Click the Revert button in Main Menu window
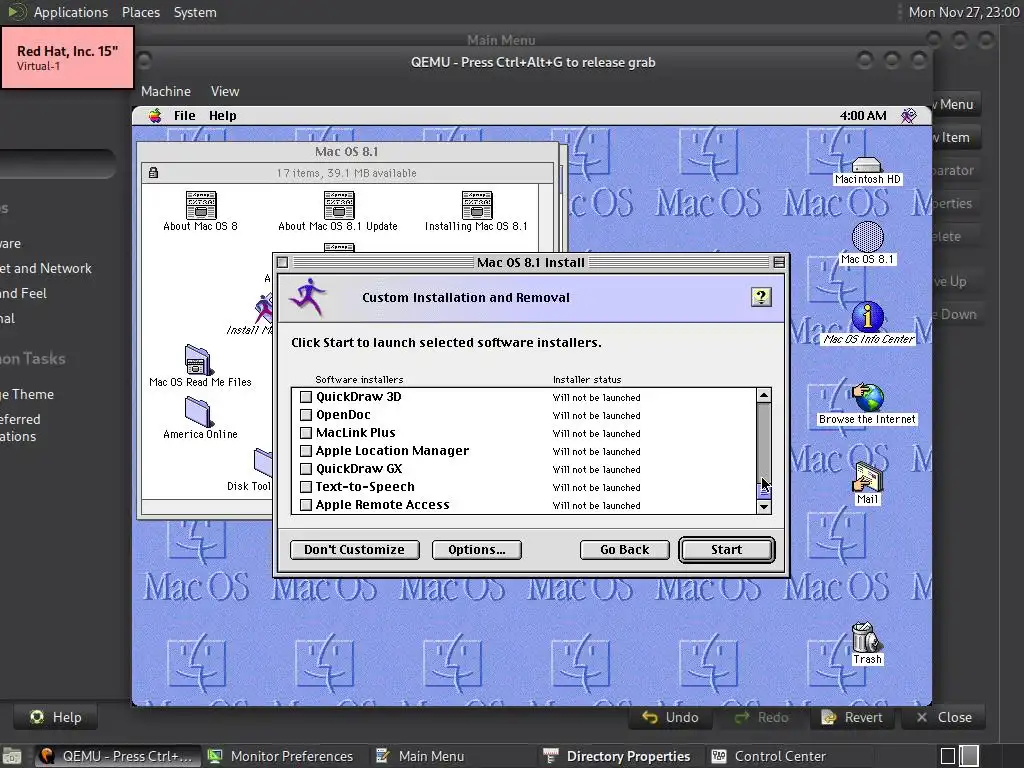The height and width of the screenshot is (768, 1024). 852,717
